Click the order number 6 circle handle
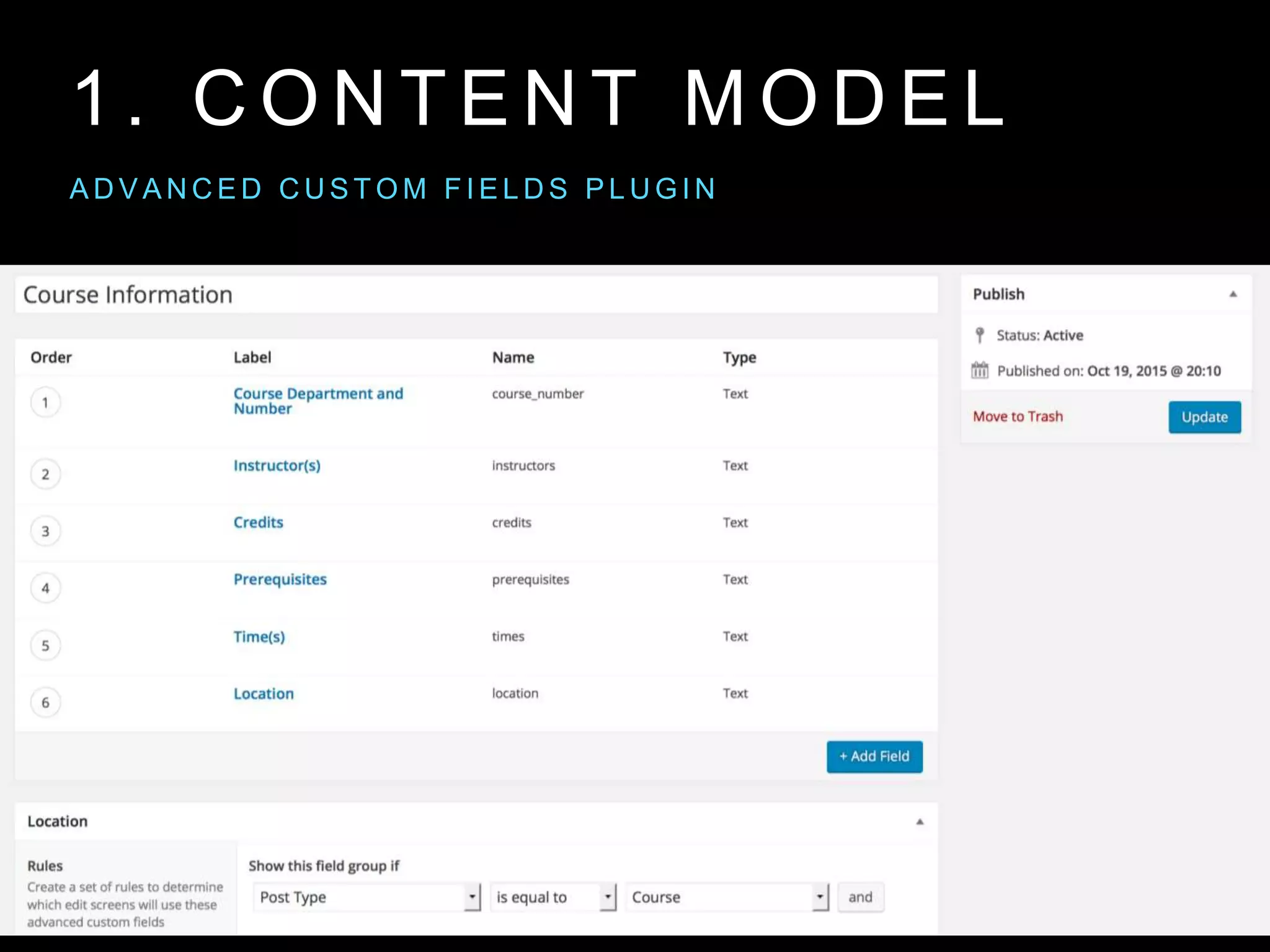Image resolution: width=1270 pixels, height=952 pixels. [45, 703]
